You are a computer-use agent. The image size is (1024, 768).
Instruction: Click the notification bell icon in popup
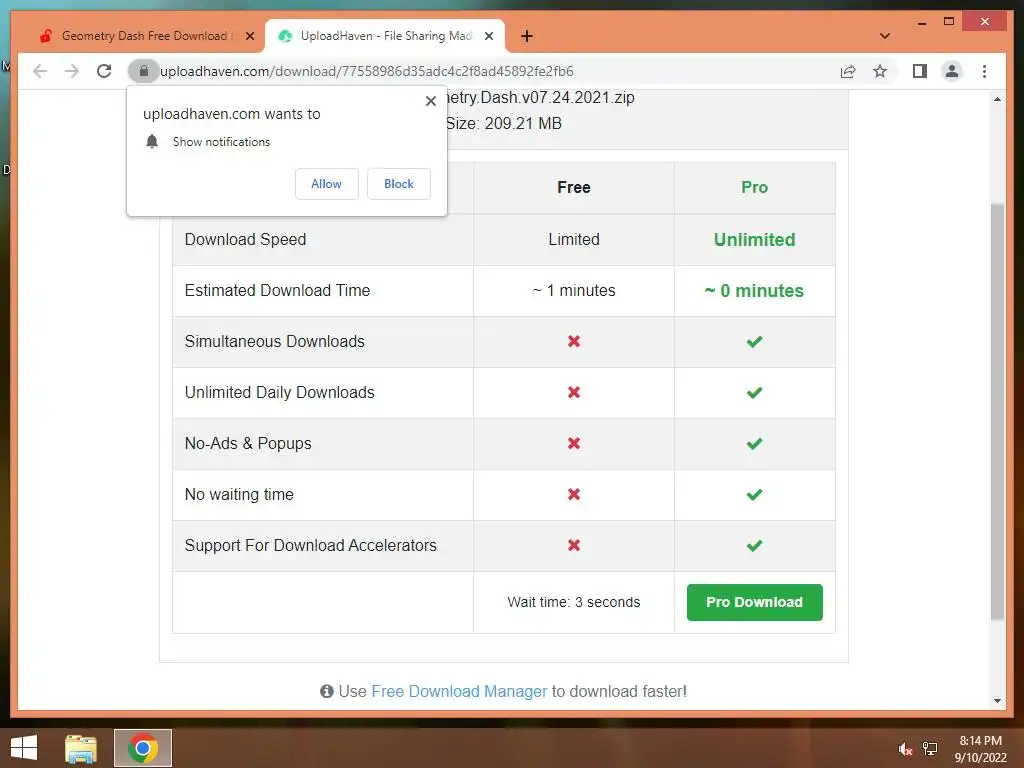[x=152, y=142]
